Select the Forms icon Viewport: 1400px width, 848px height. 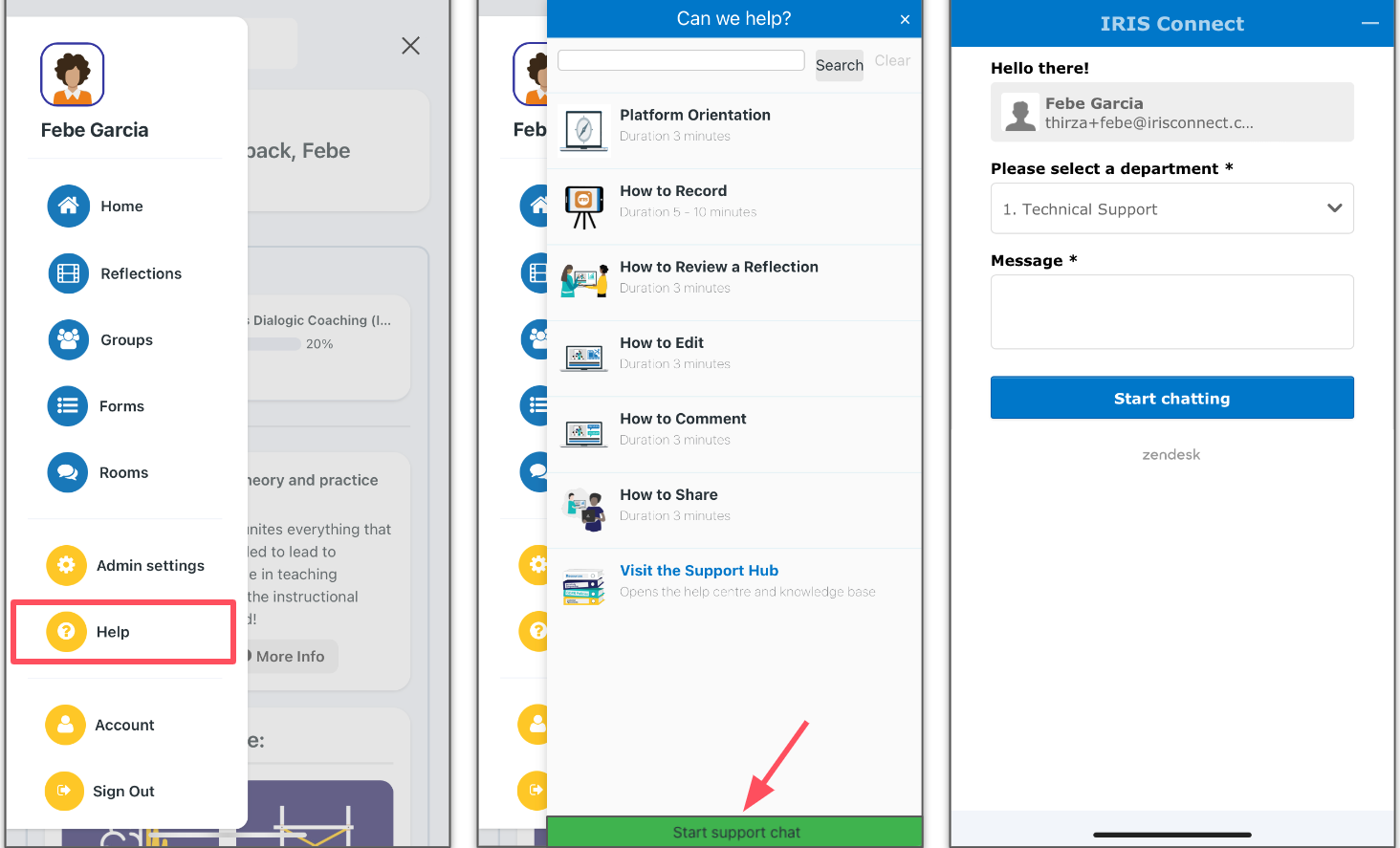pos(67,405)
